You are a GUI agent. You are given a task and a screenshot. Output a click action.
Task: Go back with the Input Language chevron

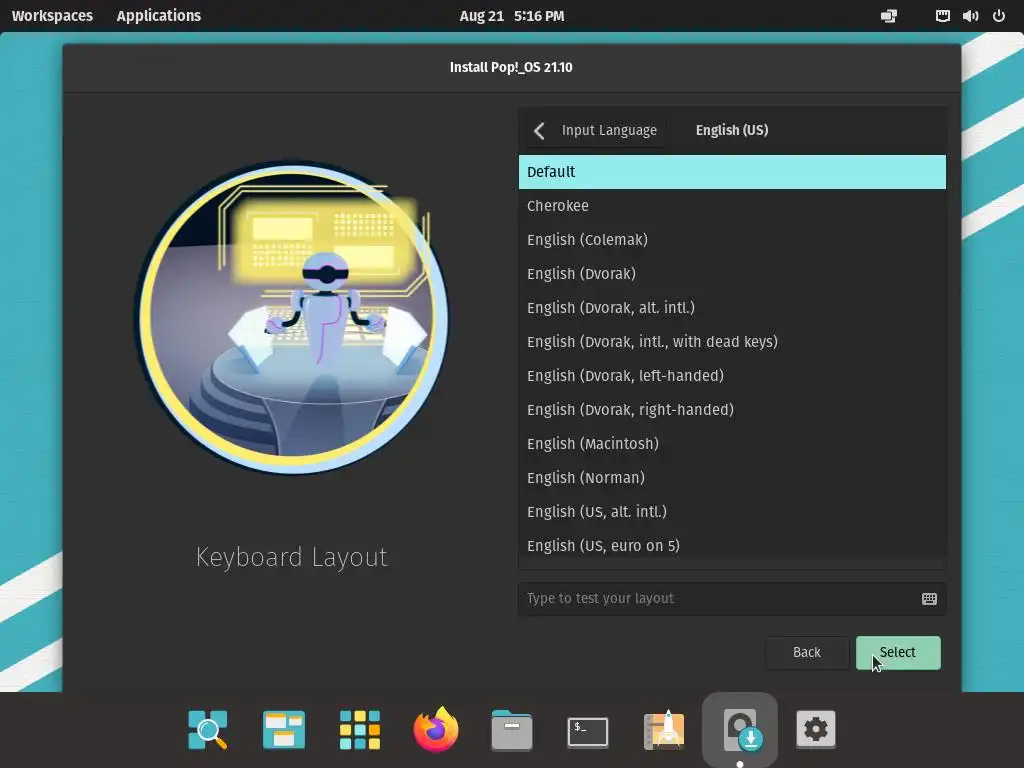[539, 131]
